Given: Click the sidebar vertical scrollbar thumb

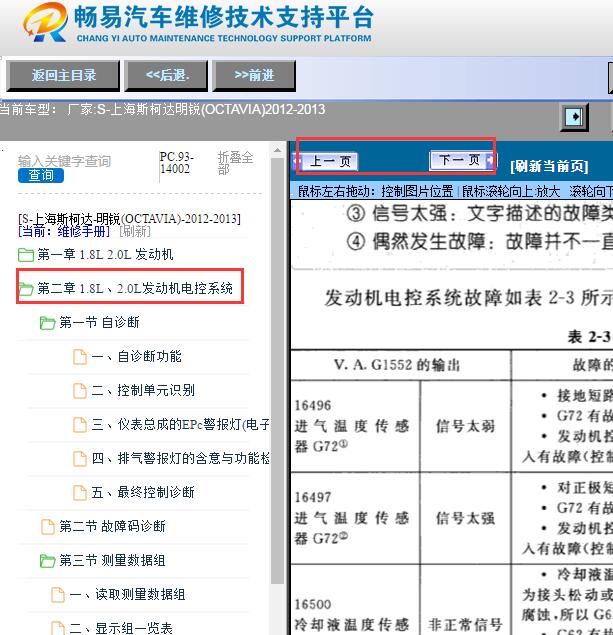Looking at the screenshot, I should 277,371.
